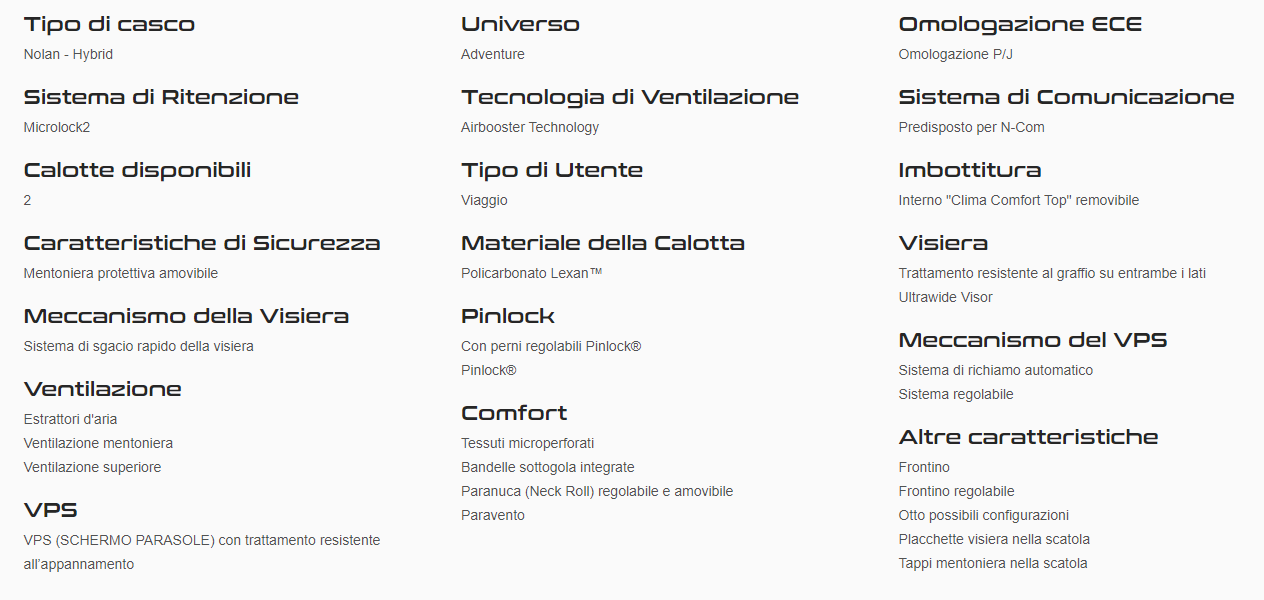Click 'Bandelle sottogola integrate' entry

coord(547,467)
